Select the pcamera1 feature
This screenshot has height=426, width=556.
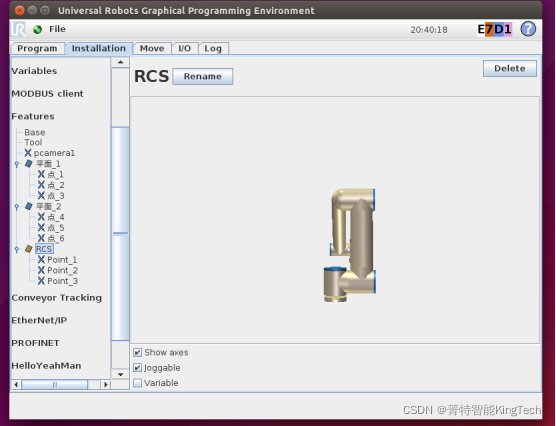click(54, 153)
